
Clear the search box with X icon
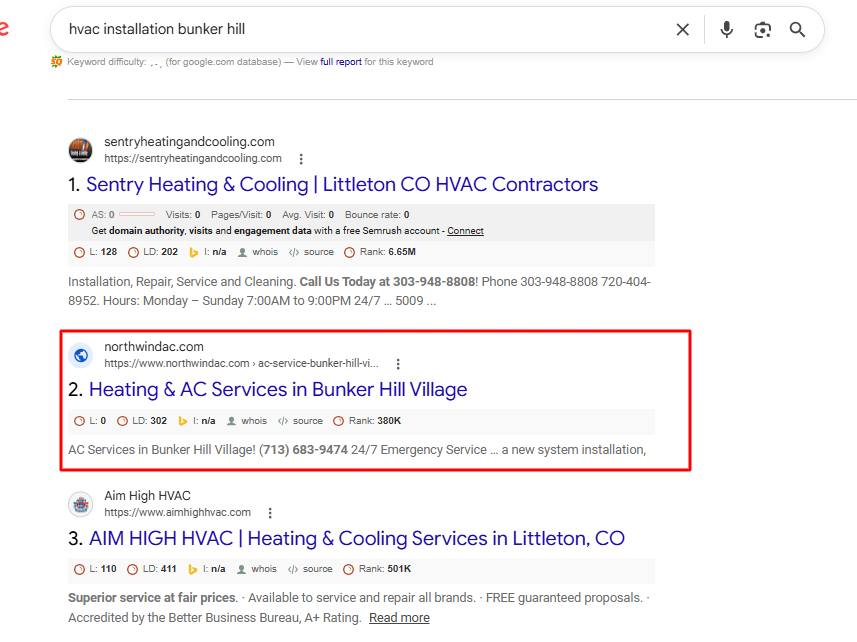tap(683, 30)
